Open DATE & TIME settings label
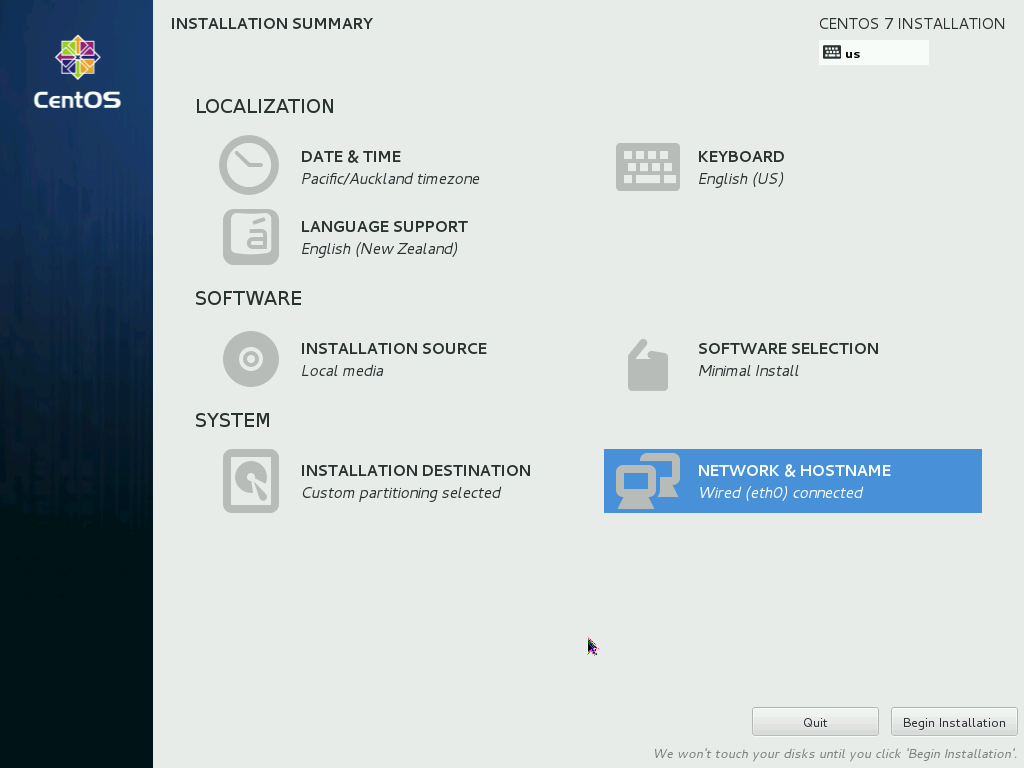The width and height of the screenshot is (1024, 768). click(351, 157)
